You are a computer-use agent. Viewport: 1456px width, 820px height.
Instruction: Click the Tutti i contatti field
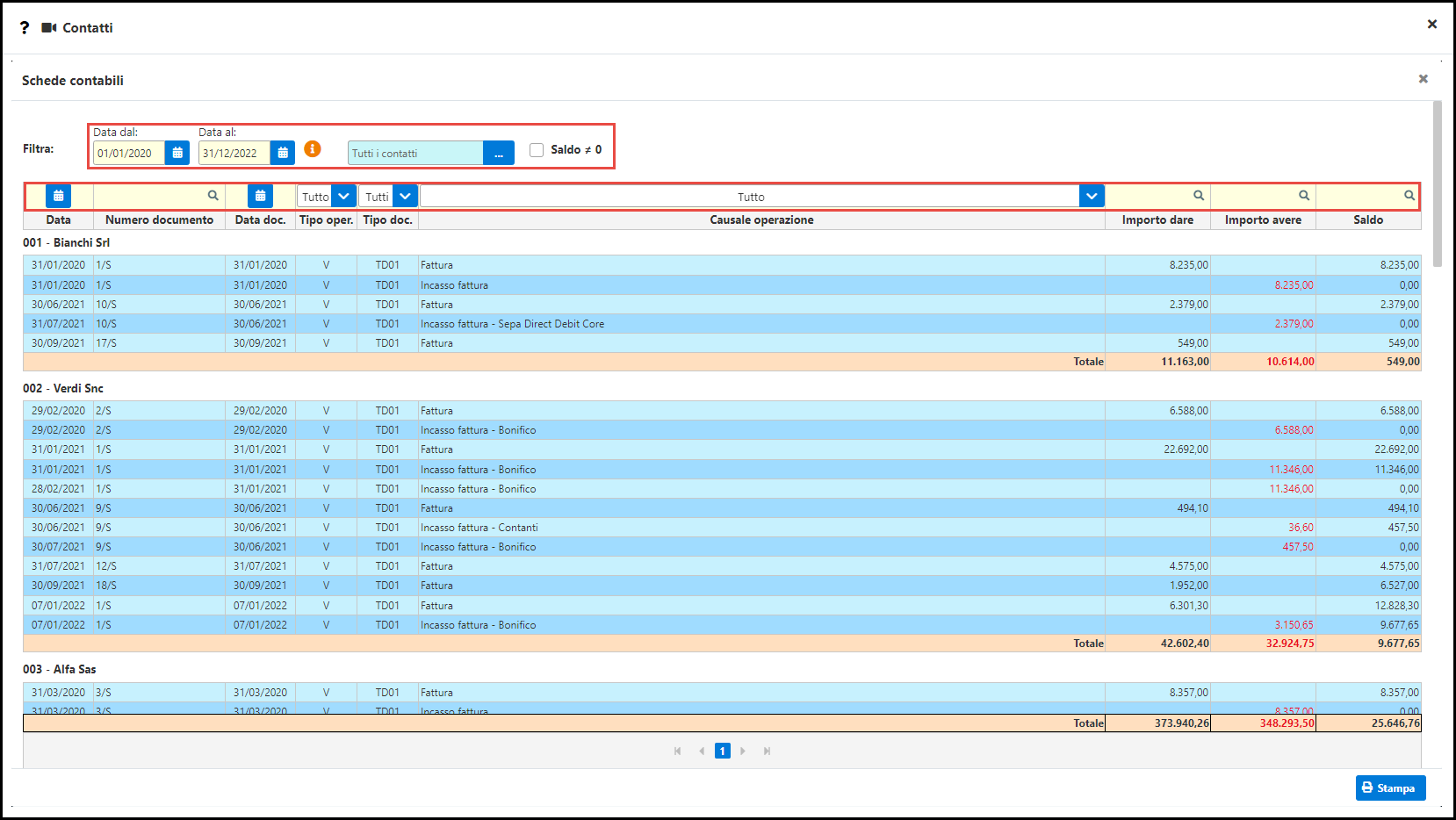[x=415, y=154]
